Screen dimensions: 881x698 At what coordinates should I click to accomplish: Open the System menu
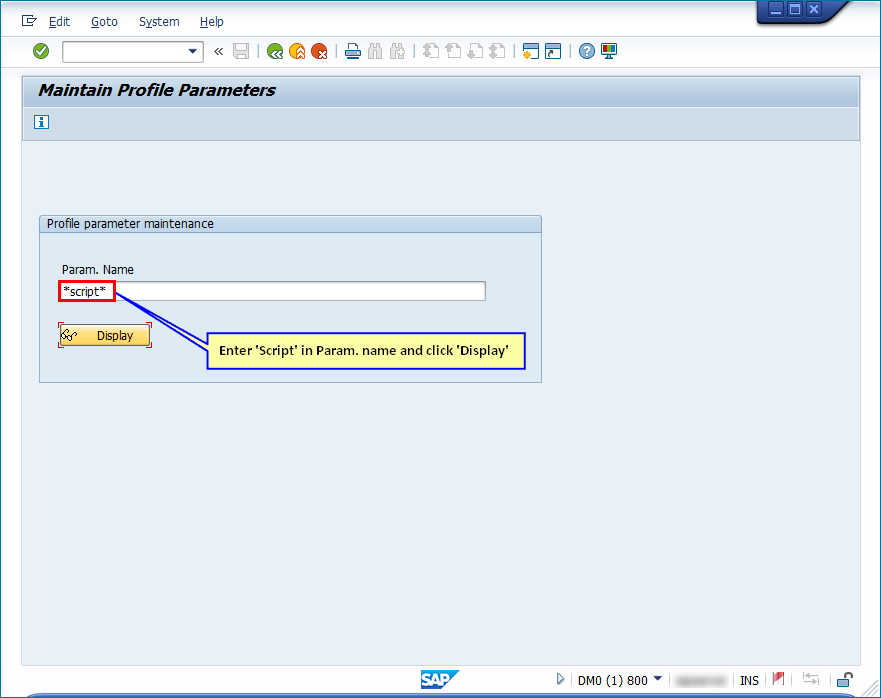pos(157,21)
